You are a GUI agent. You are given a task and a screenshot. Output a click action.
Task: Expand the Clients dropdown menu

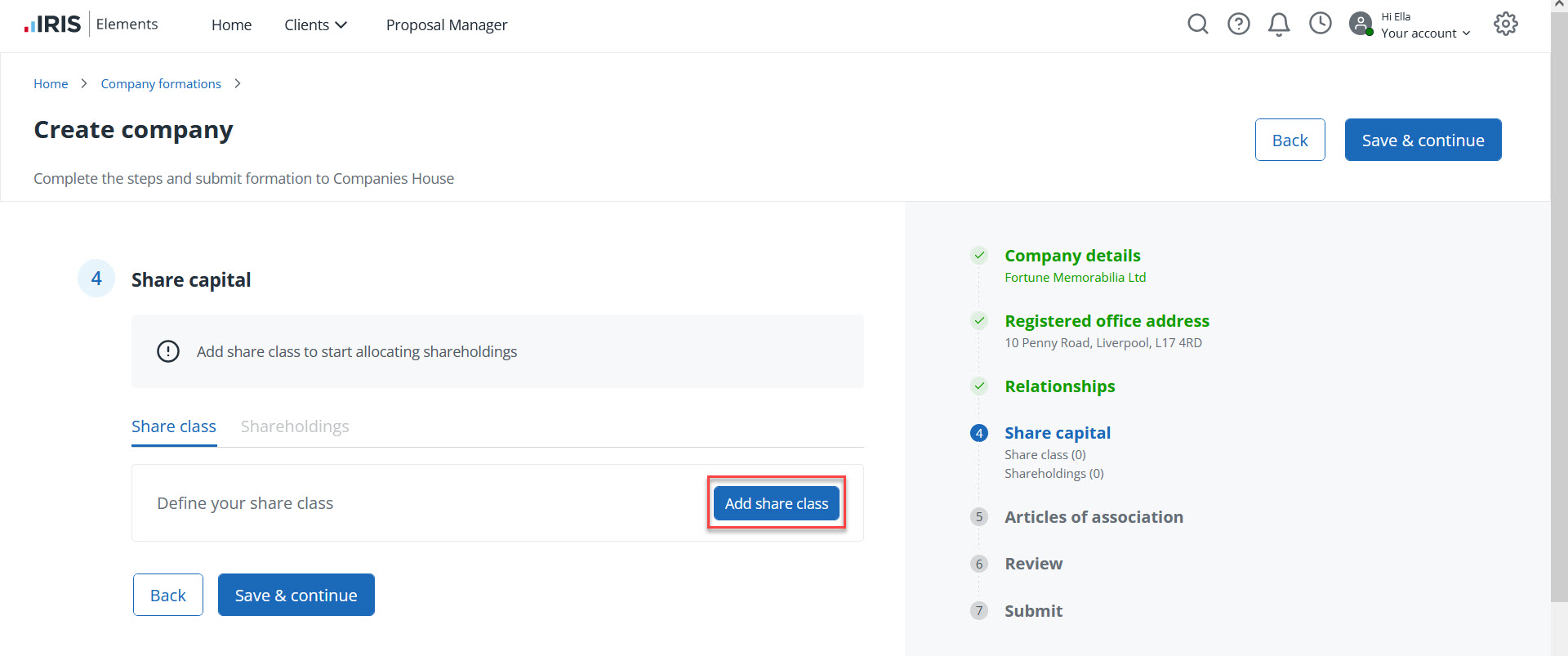pyautogui.click(x=315, y=25)
